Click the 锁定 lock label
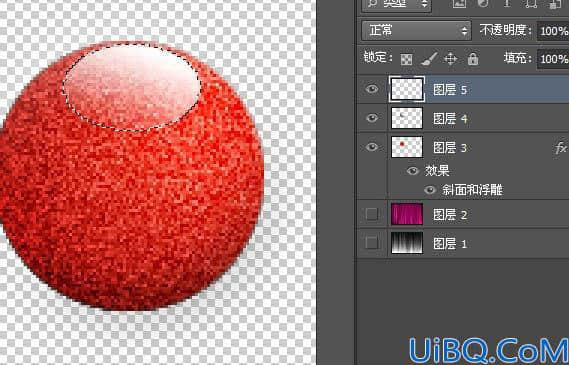This screenshot has width=569, height=365. click(x=378, y=58)
